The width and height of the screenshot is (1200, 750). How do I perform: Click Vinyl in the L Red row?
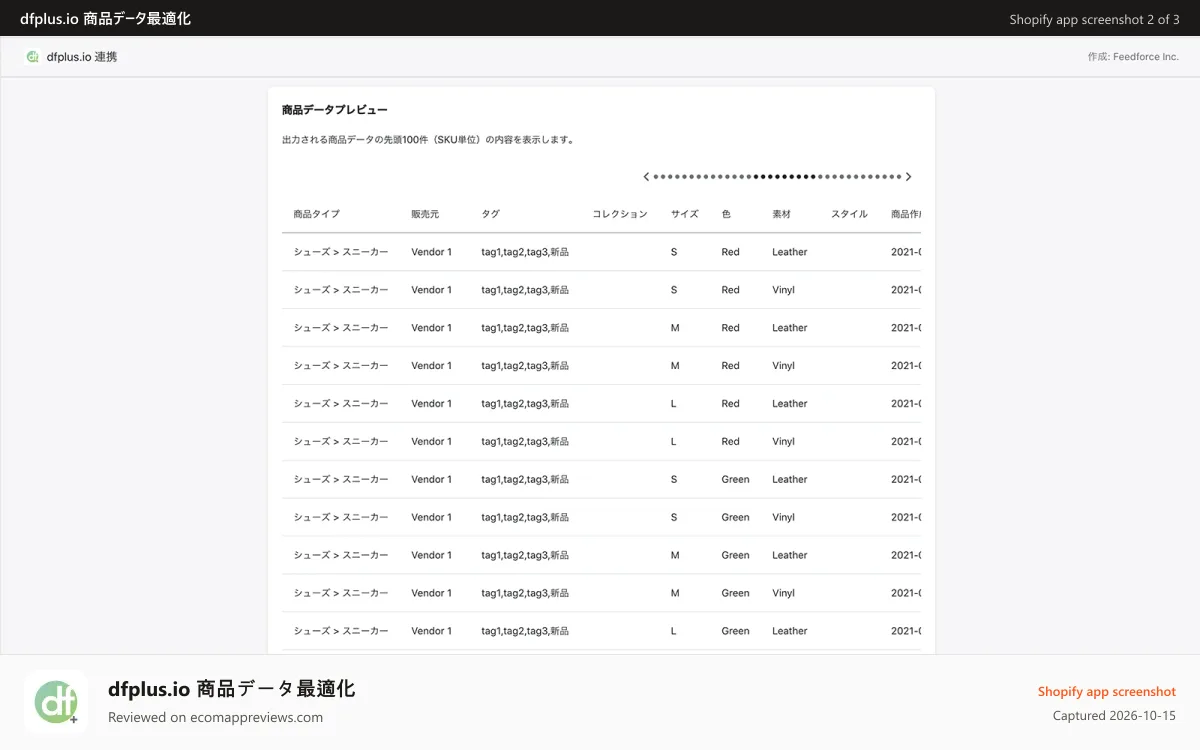tap(783, 442)
